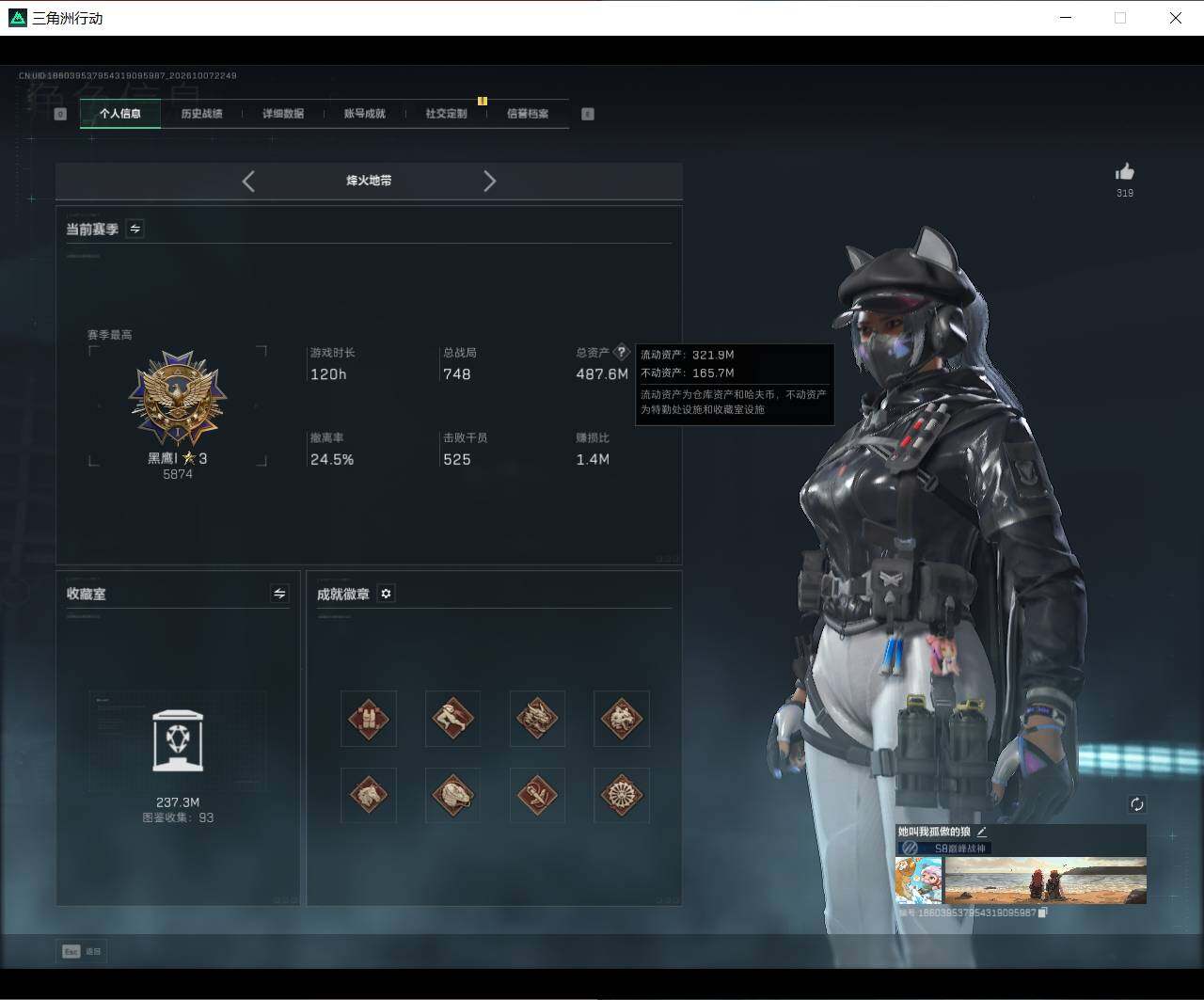This screenshot has height=1000, width=1204.
Task: Go to previous game mode with left chevron
Action: (248, 182)
